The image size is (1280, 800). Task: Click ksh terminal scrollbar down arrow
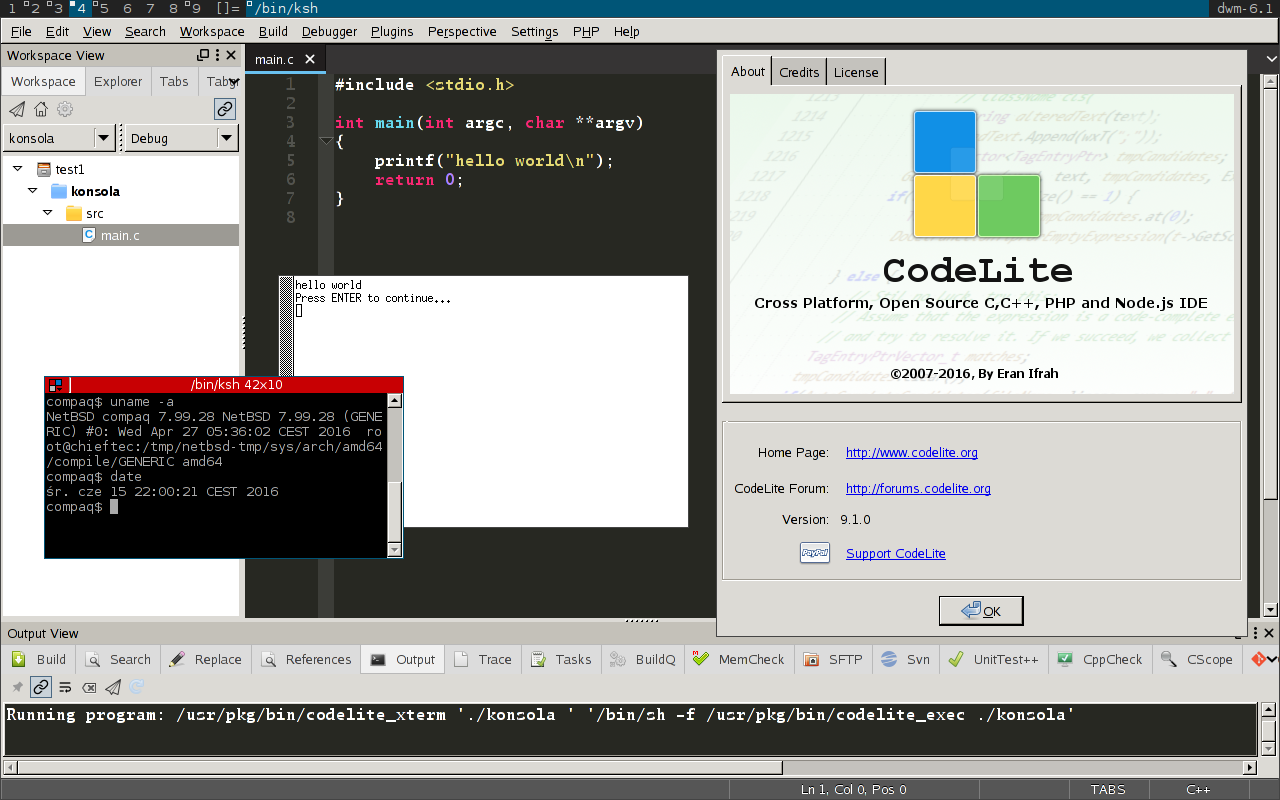395,549
